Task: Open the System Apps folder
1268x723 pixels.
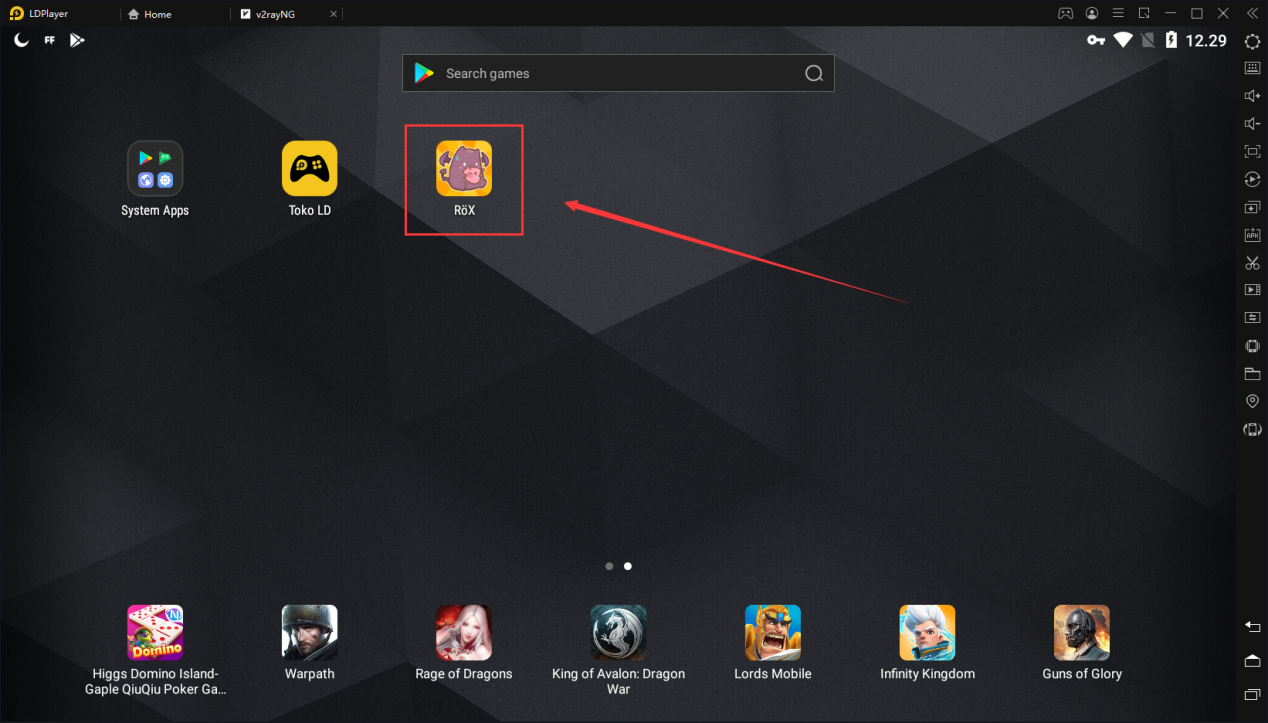Action: pos(155,169)
